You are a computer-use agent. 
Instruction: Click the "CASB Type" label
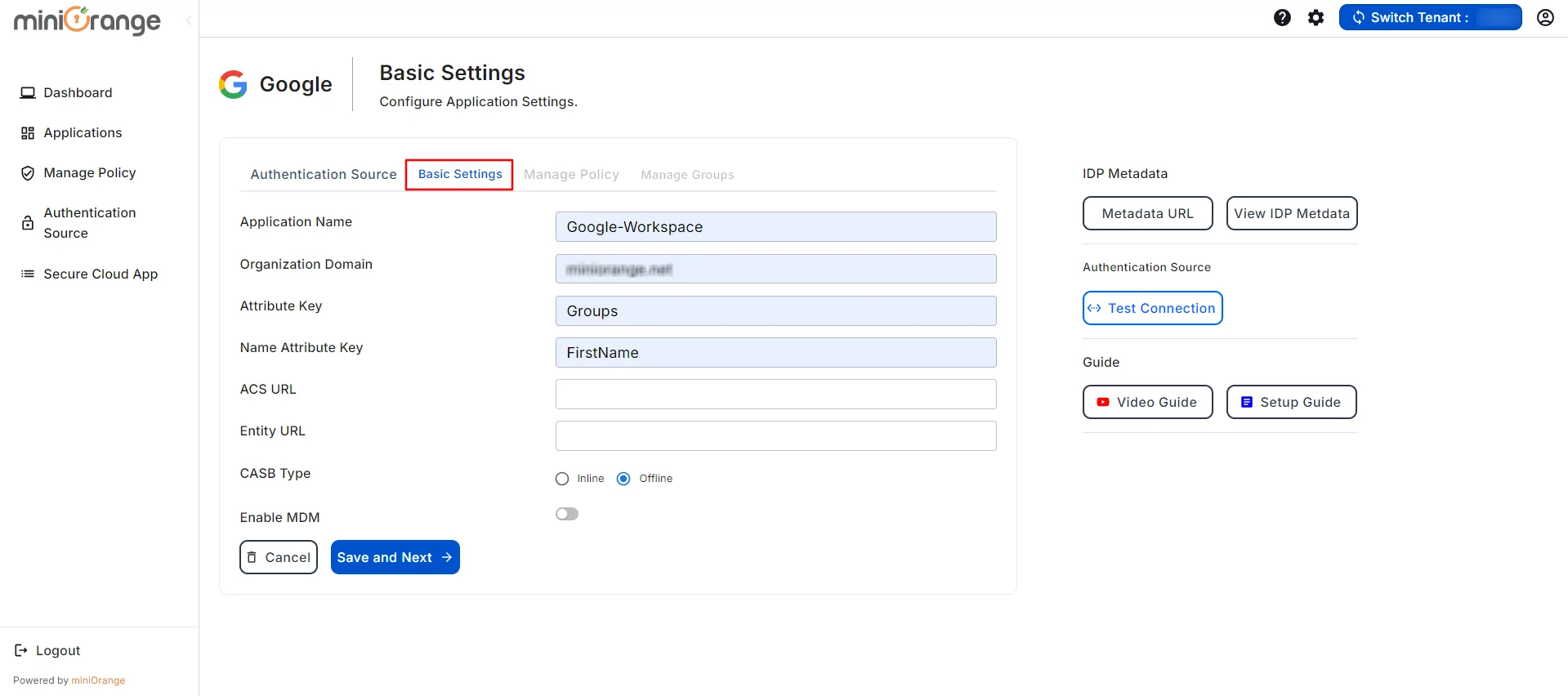pyautogui.click(x=275, y=474)
